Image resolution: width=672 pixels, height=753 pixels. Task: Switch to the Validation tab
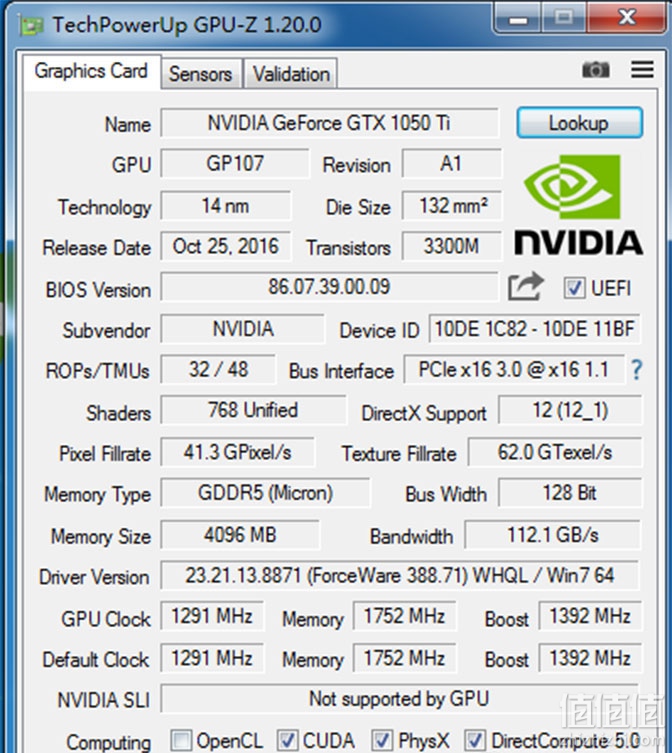291,74
